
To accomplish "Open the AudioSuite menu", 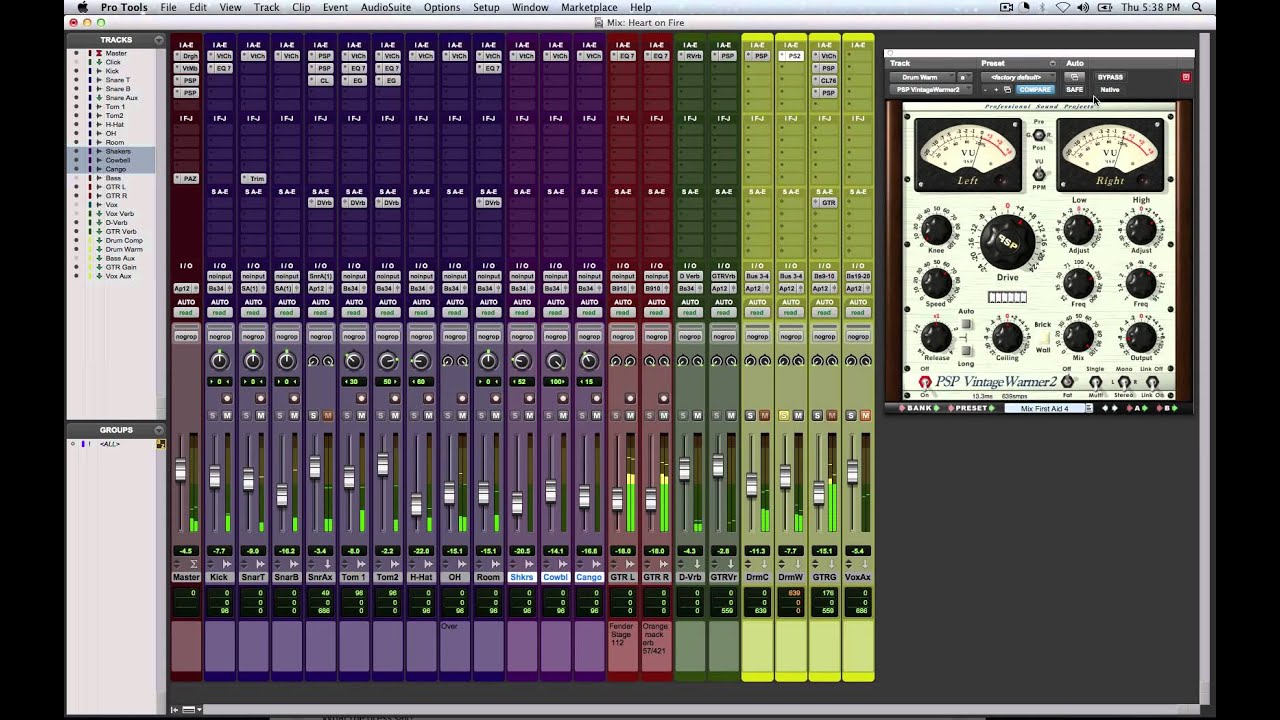I will [x=386, y=7].
